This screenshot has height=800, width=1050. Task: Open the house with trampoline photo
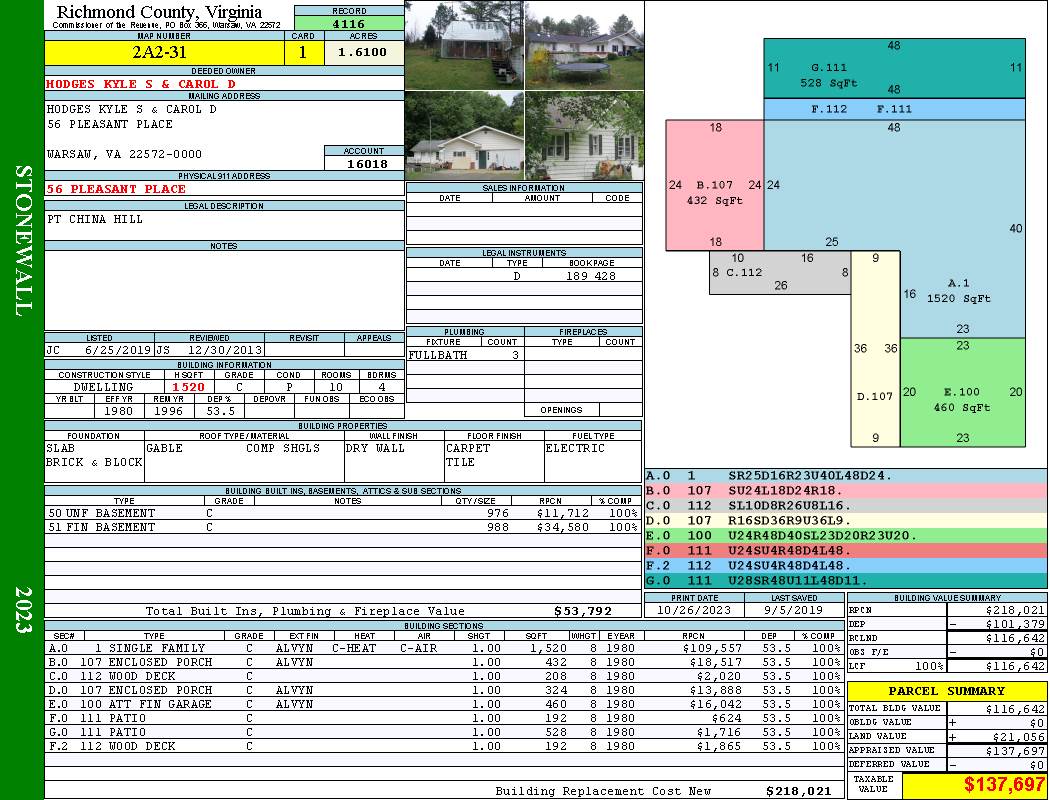(585, 45)
